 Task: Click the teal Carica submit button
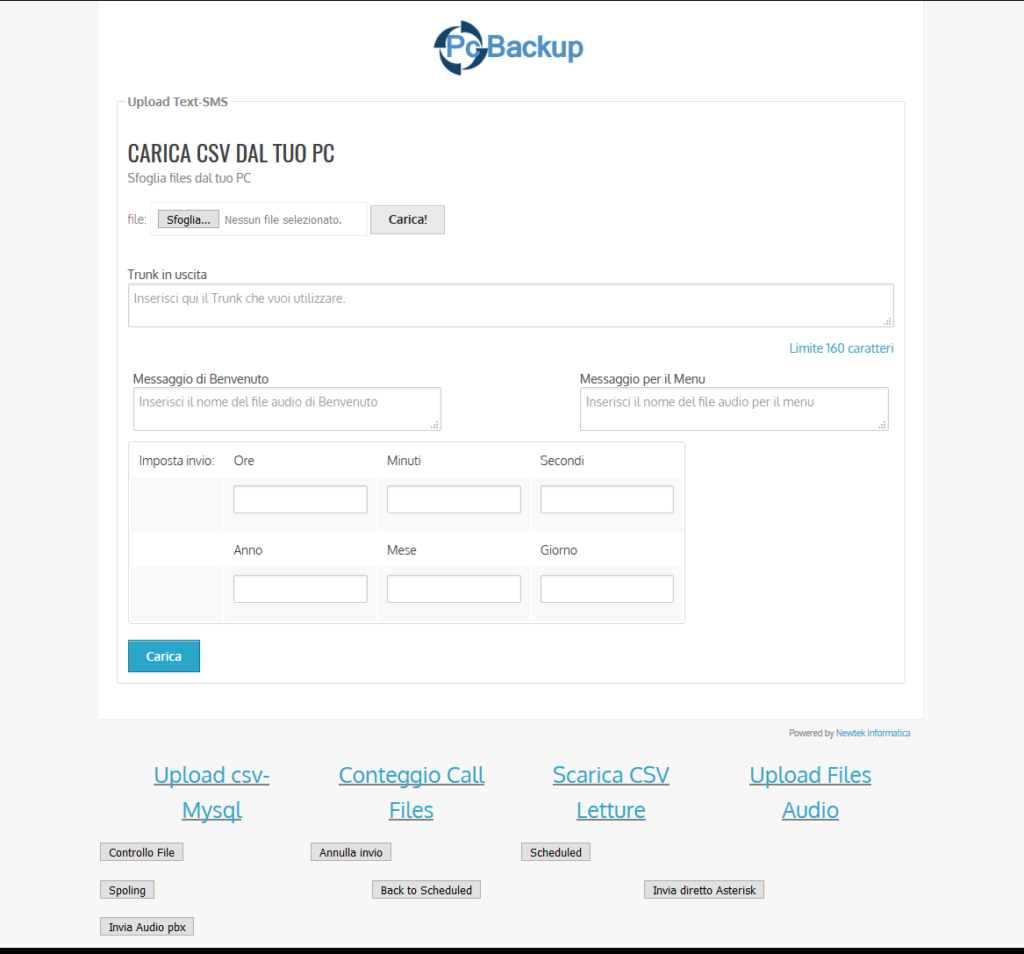[x=163, y=656]
